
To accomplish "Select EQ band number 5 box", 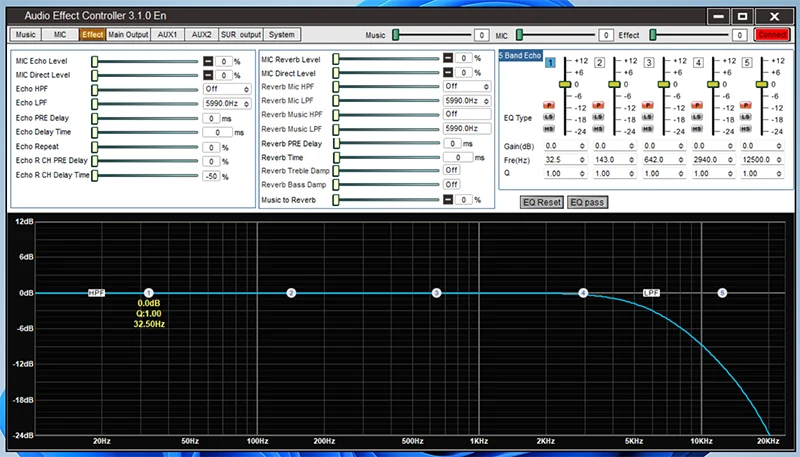I will point(747,62).
